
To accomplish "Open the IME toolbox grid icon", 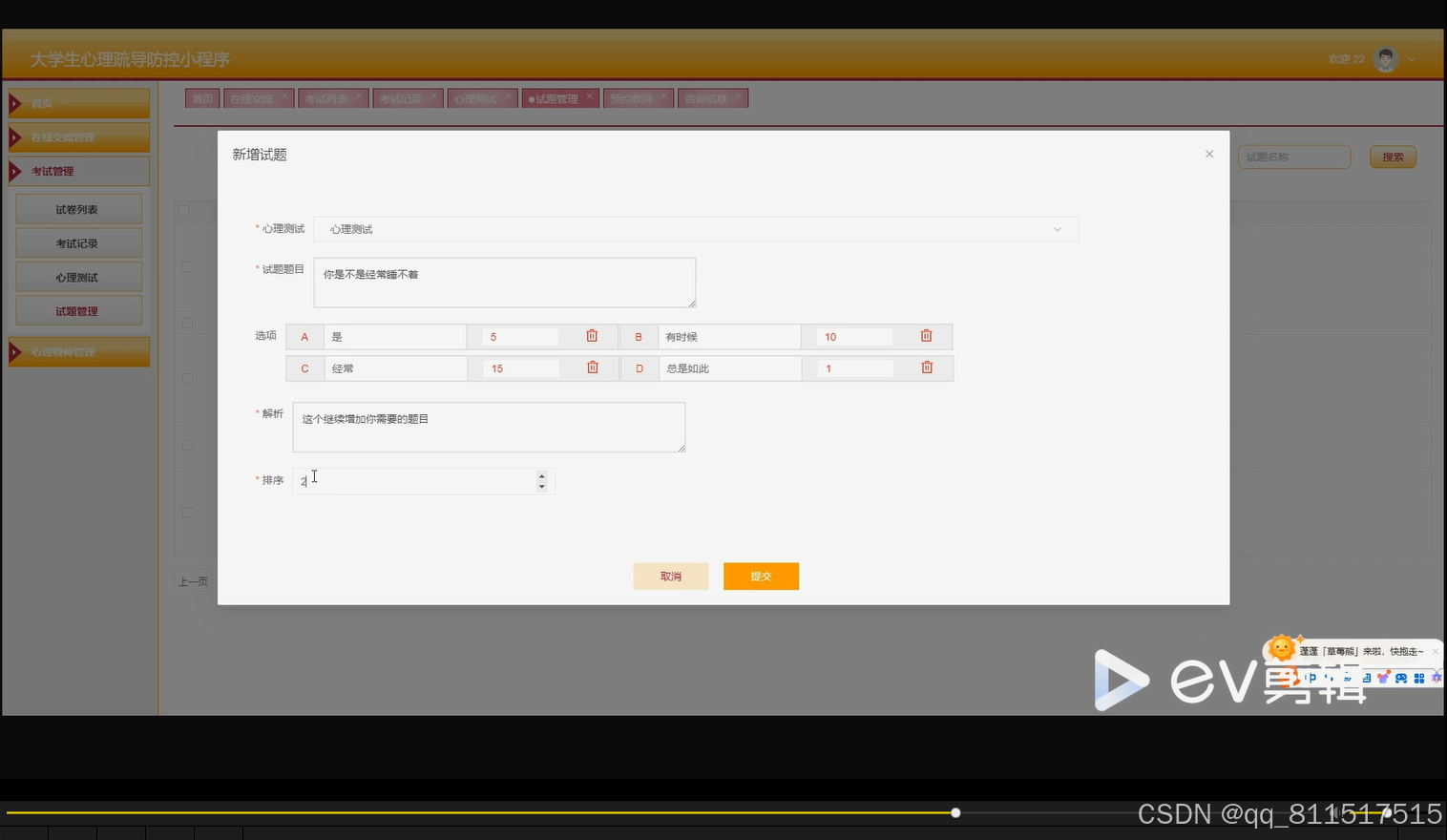I will (1419, 678).
